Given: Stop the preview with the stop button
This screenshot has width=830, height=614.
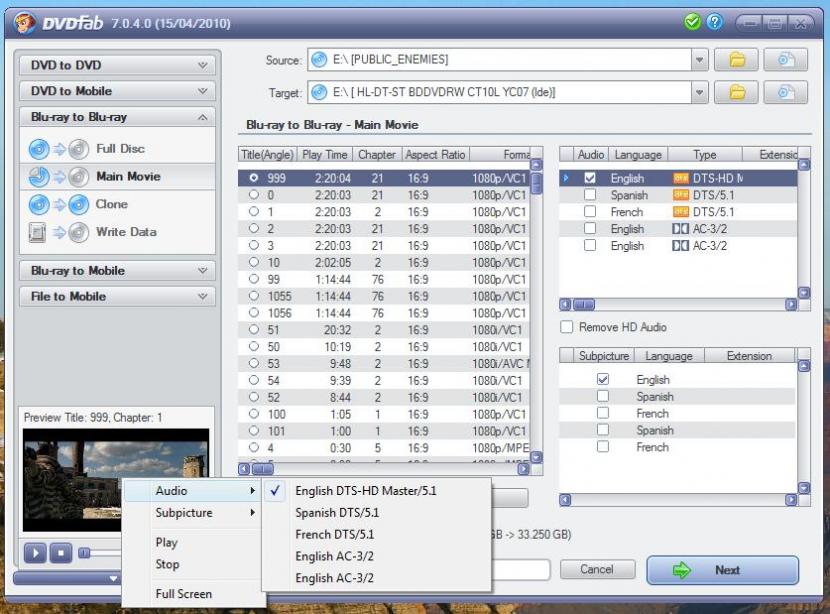Looking at the screenshot, I should 61,553.
